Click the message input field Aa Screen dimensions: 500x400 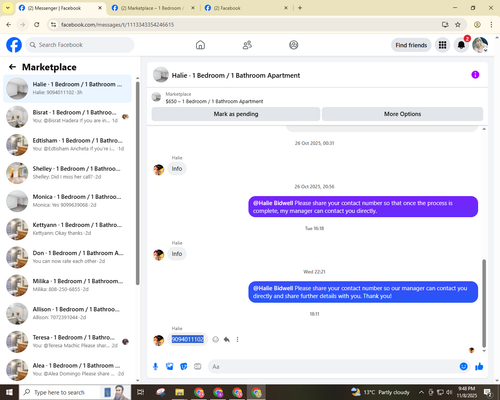(x=333, y=367)
